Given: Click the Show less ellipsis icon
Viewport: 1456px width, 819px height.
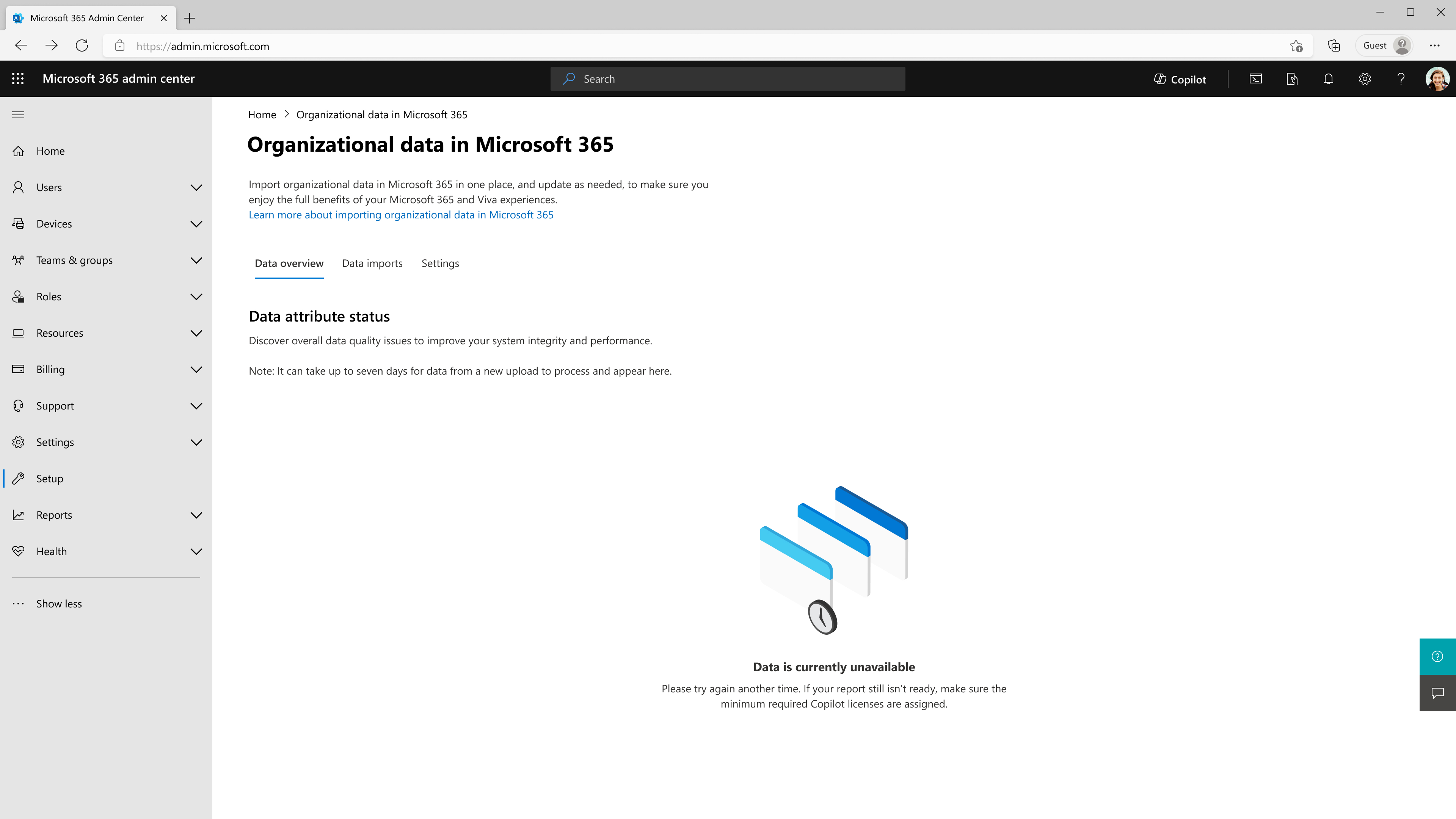Looking at the screenshot, I should coord(18,604).
